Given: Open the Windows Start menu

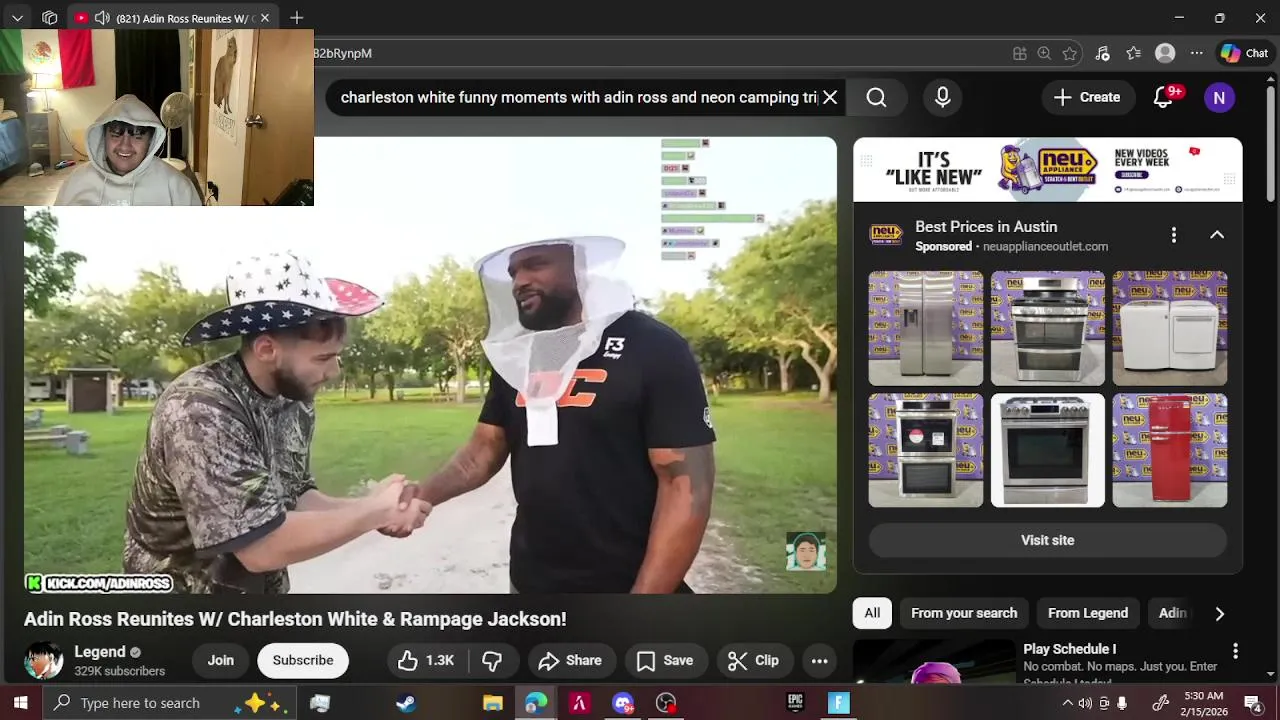Looking at the screenshot, I should pos(20,703).
